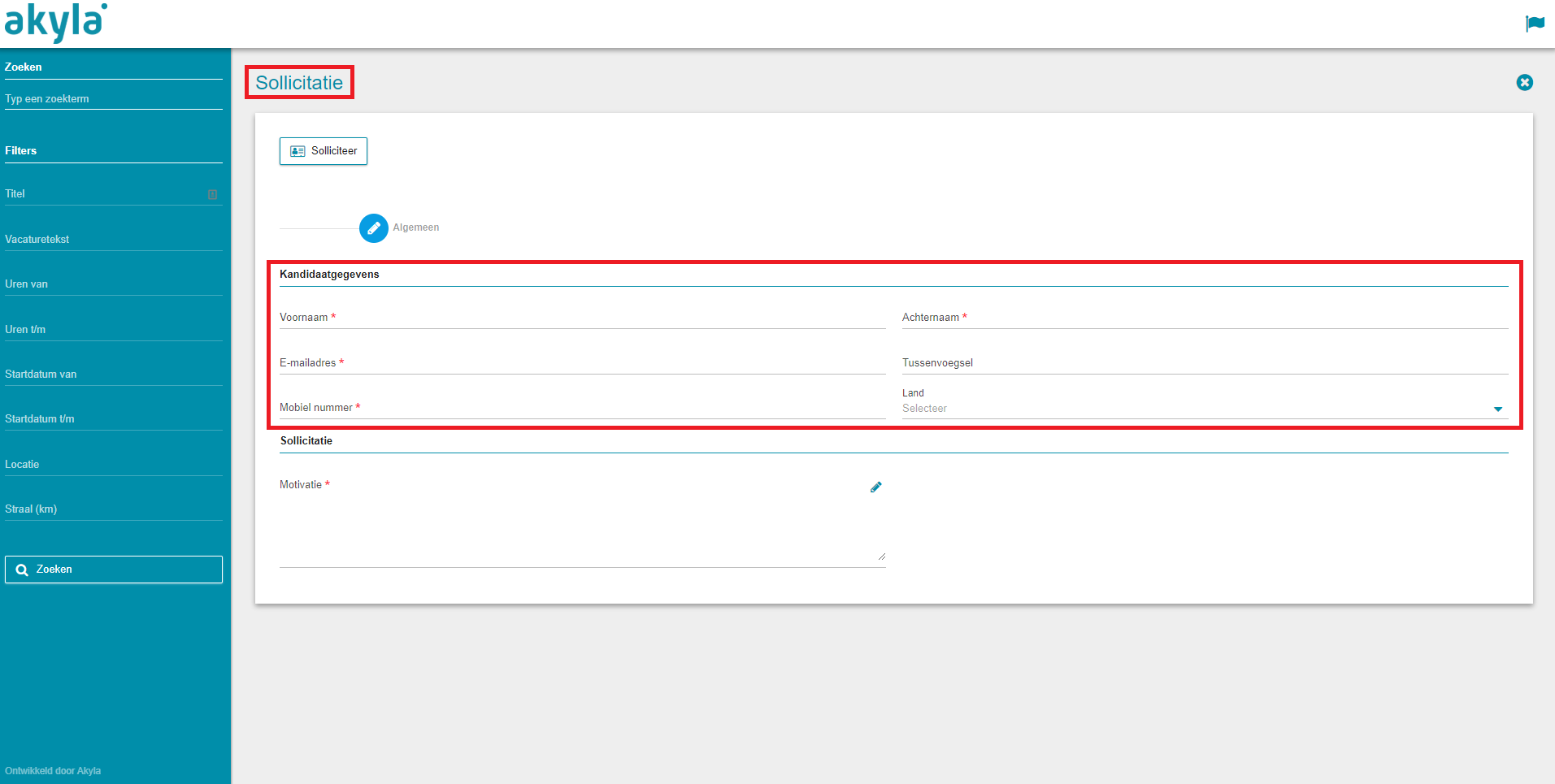
Task: Click the Zoeken search button
Action: coord(114,570)
